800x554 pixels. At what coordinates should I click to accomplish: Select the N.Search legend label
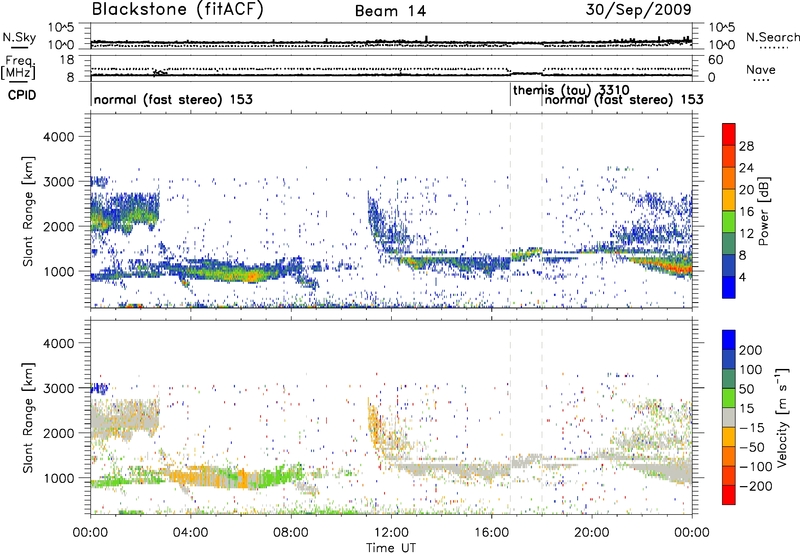pyautogui.click(x=773, y=37)
